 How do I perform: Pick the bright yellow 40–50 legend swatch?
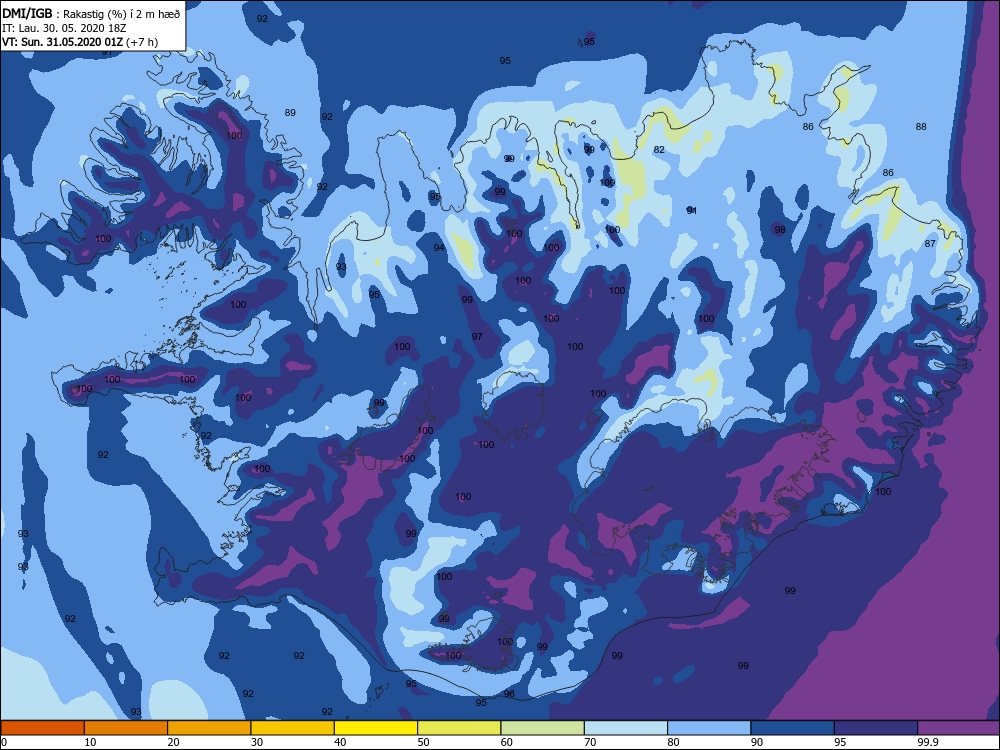[x=376, y=728]
